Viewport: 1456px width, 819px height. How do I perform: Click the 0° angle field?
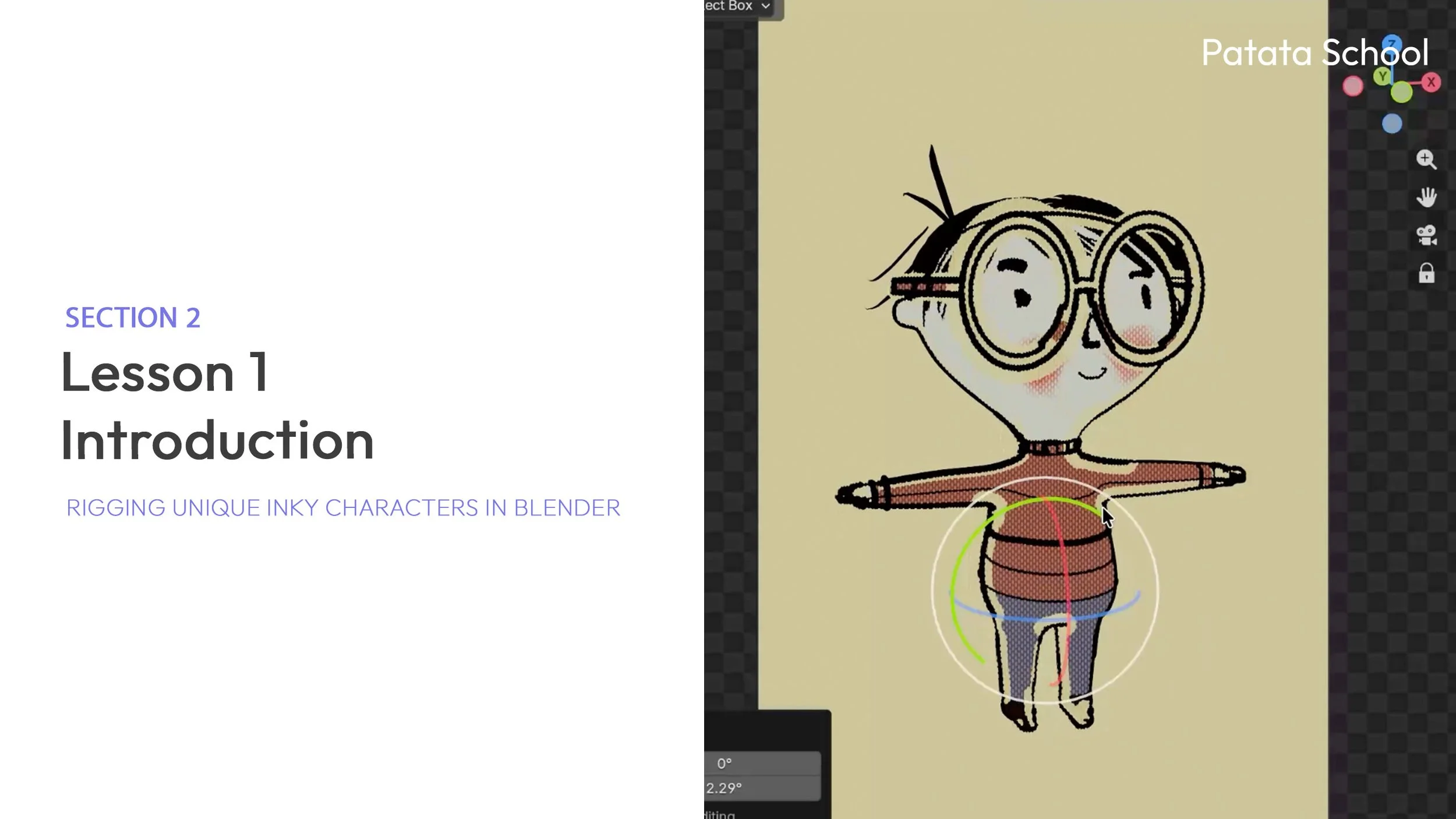coord(762,764)
